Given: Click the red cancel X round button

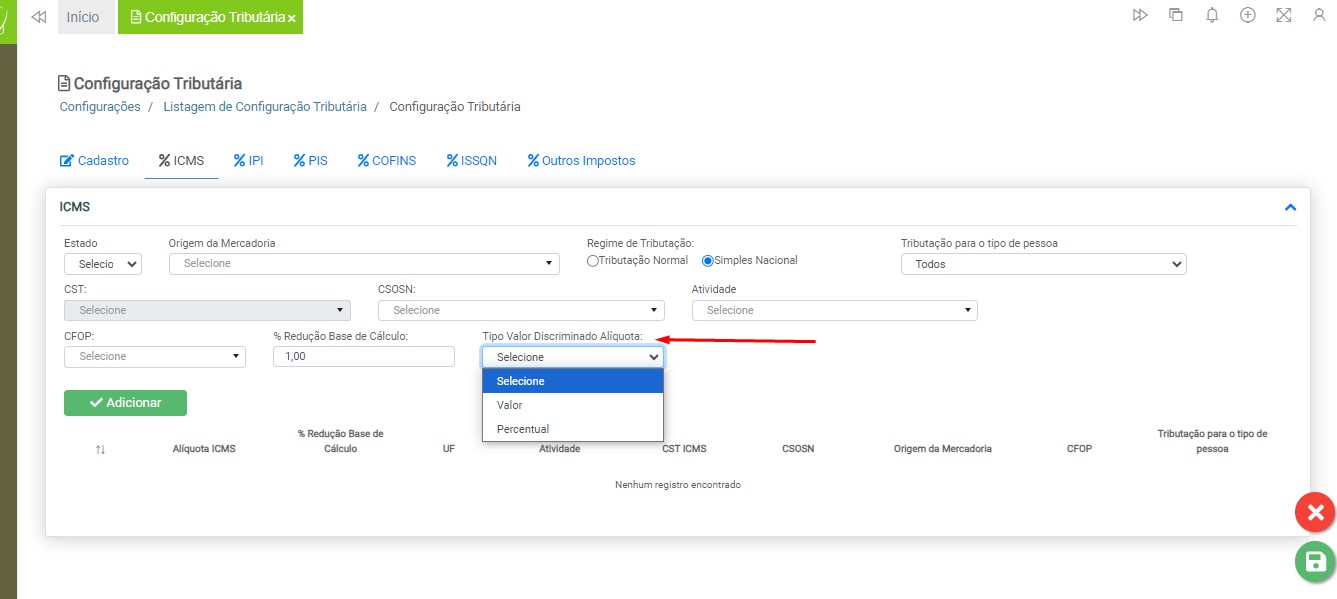Looking at the screenshot, I should point(1315,513).
